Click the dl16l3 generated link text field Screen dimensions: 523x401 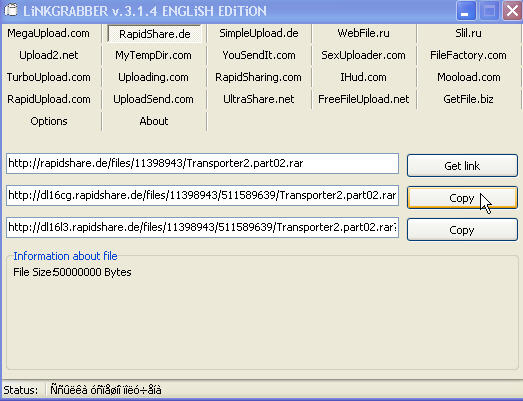[x=202, y=228]
